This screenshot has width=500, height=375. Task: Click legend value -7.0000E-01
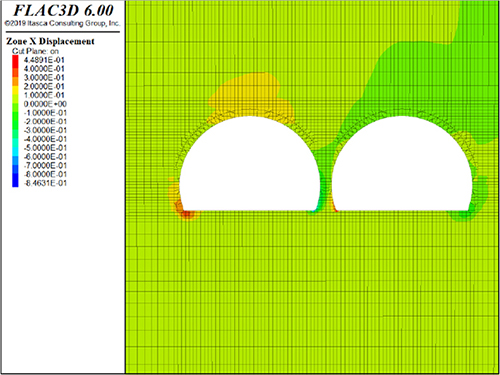click(45, 165)
